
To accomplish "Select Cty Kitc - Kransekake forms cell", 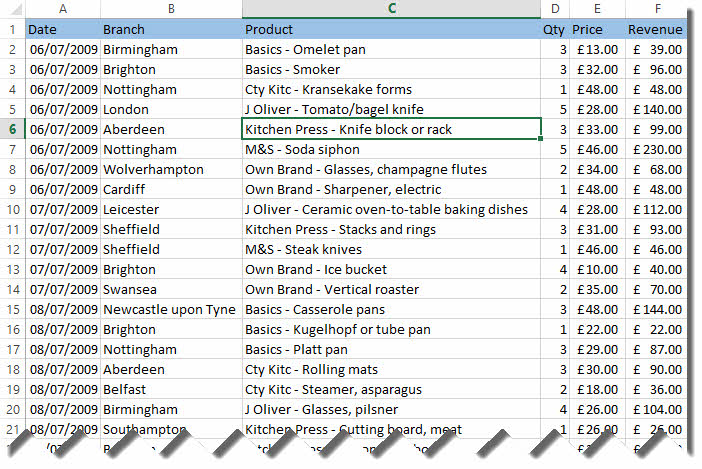I will tap(391, 90).
